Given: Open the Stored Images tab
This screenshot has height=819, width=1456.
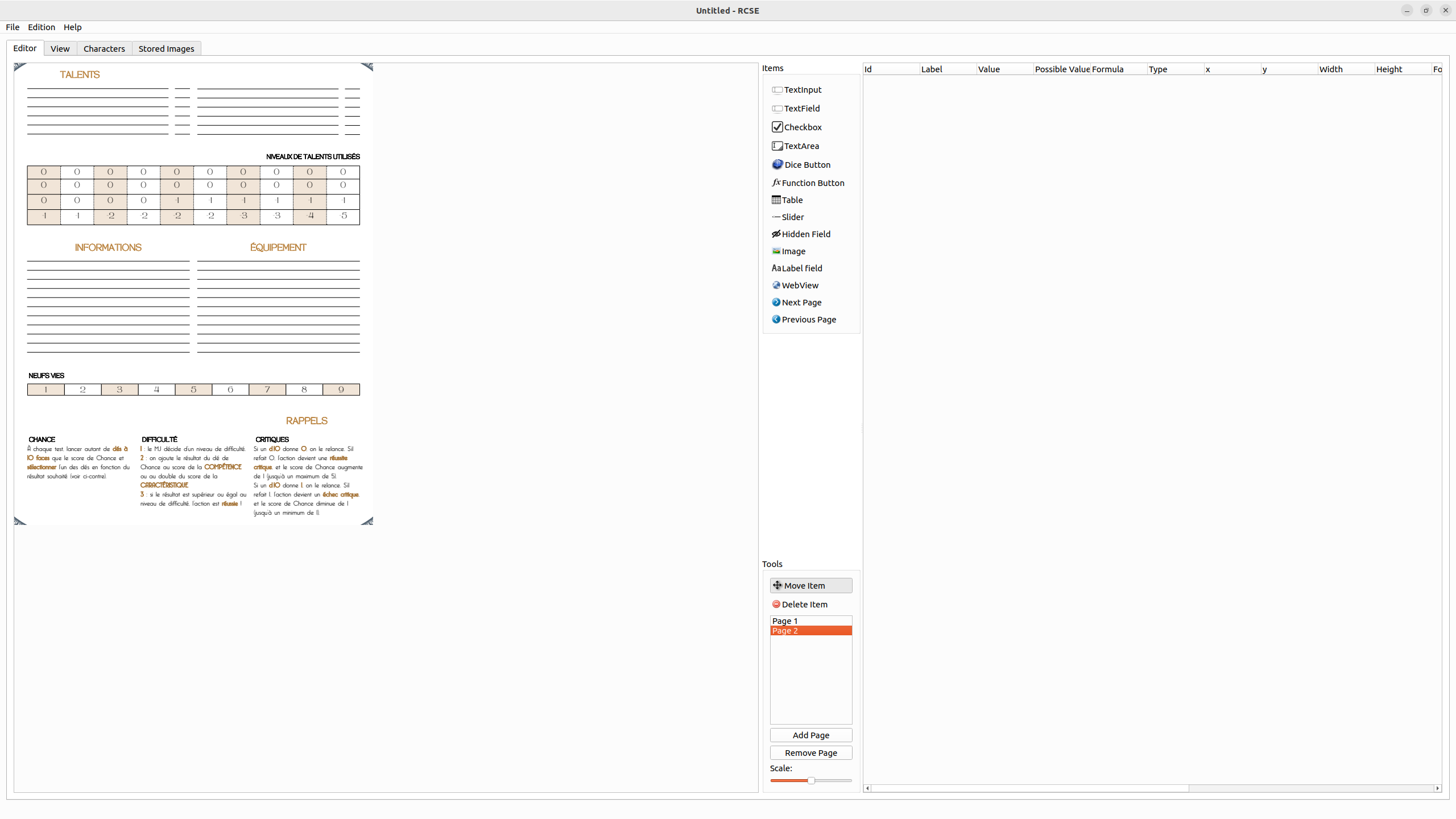Looking at the screenshot, I should [166, 48].
